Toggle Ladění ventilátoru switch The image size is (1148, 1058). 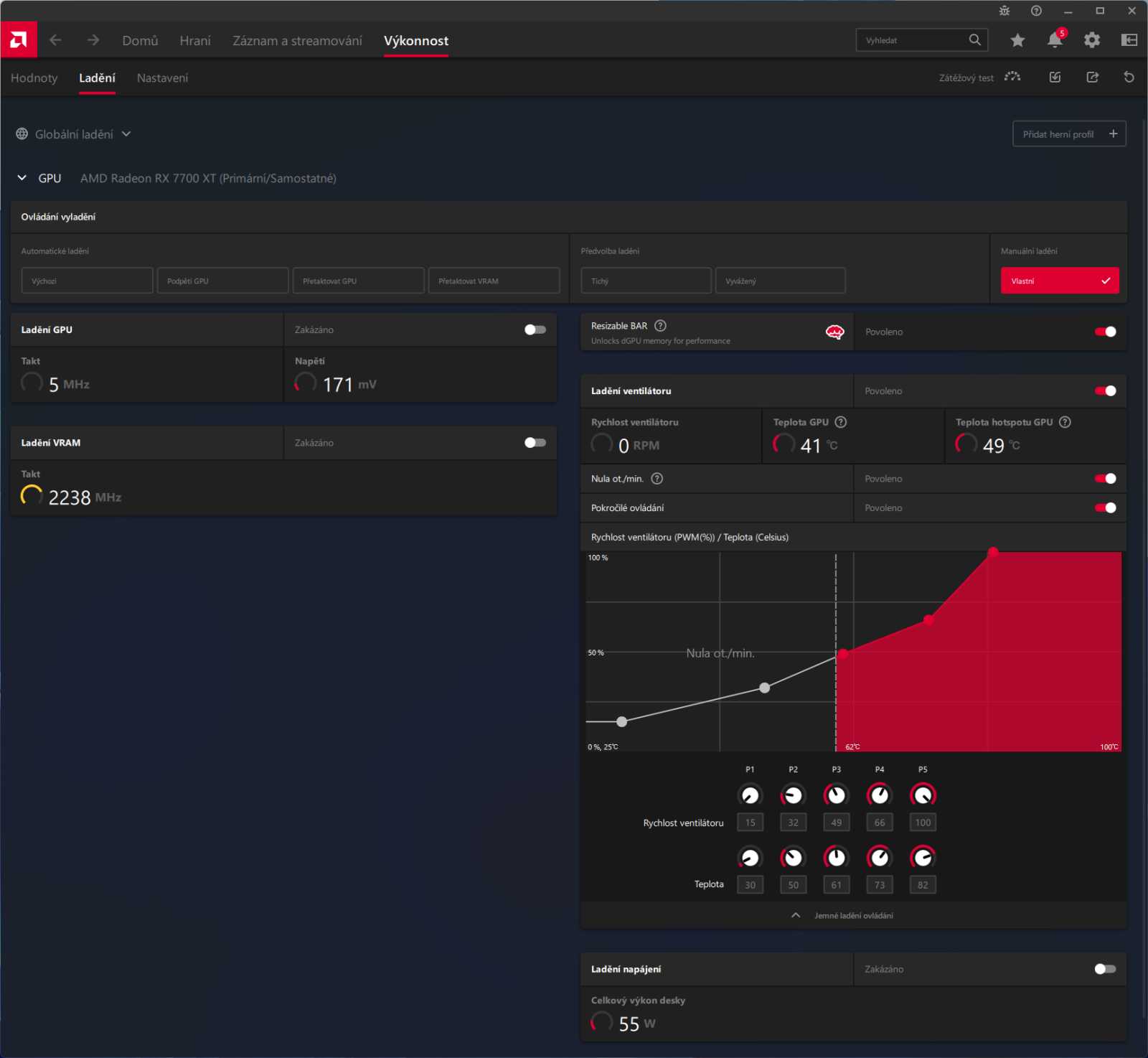1106,391
